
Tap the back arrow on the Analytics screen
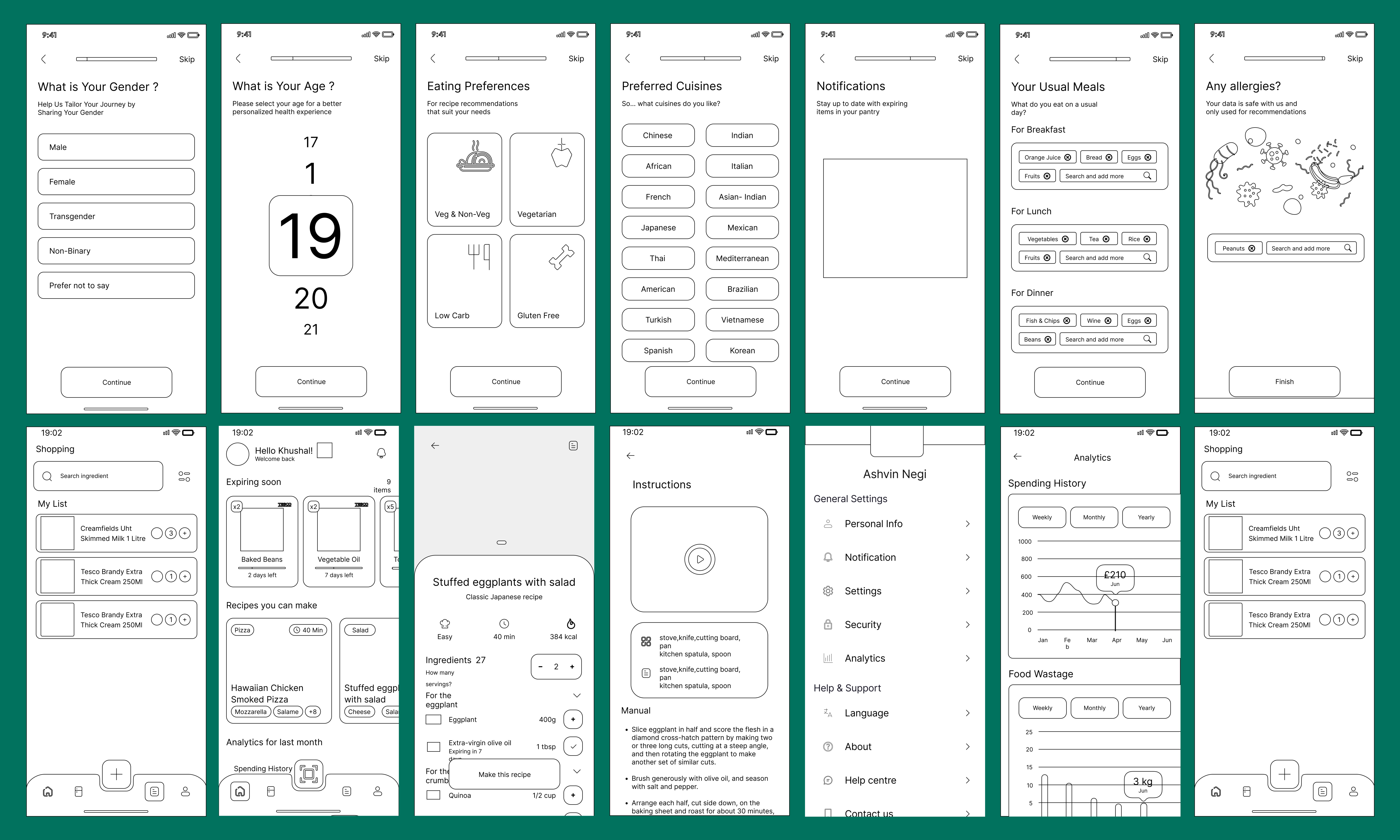tap(1018, 456)
